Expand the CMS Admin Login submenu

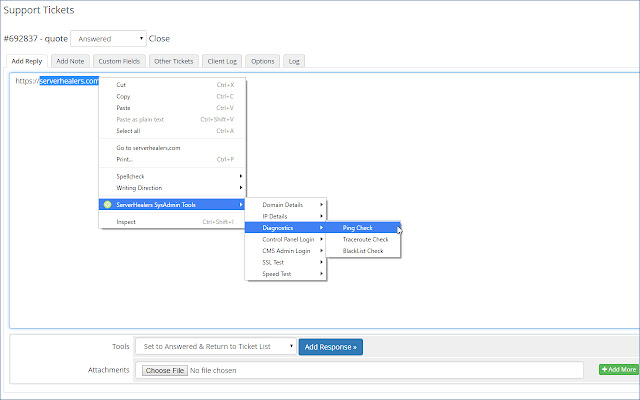pos(286,251)
